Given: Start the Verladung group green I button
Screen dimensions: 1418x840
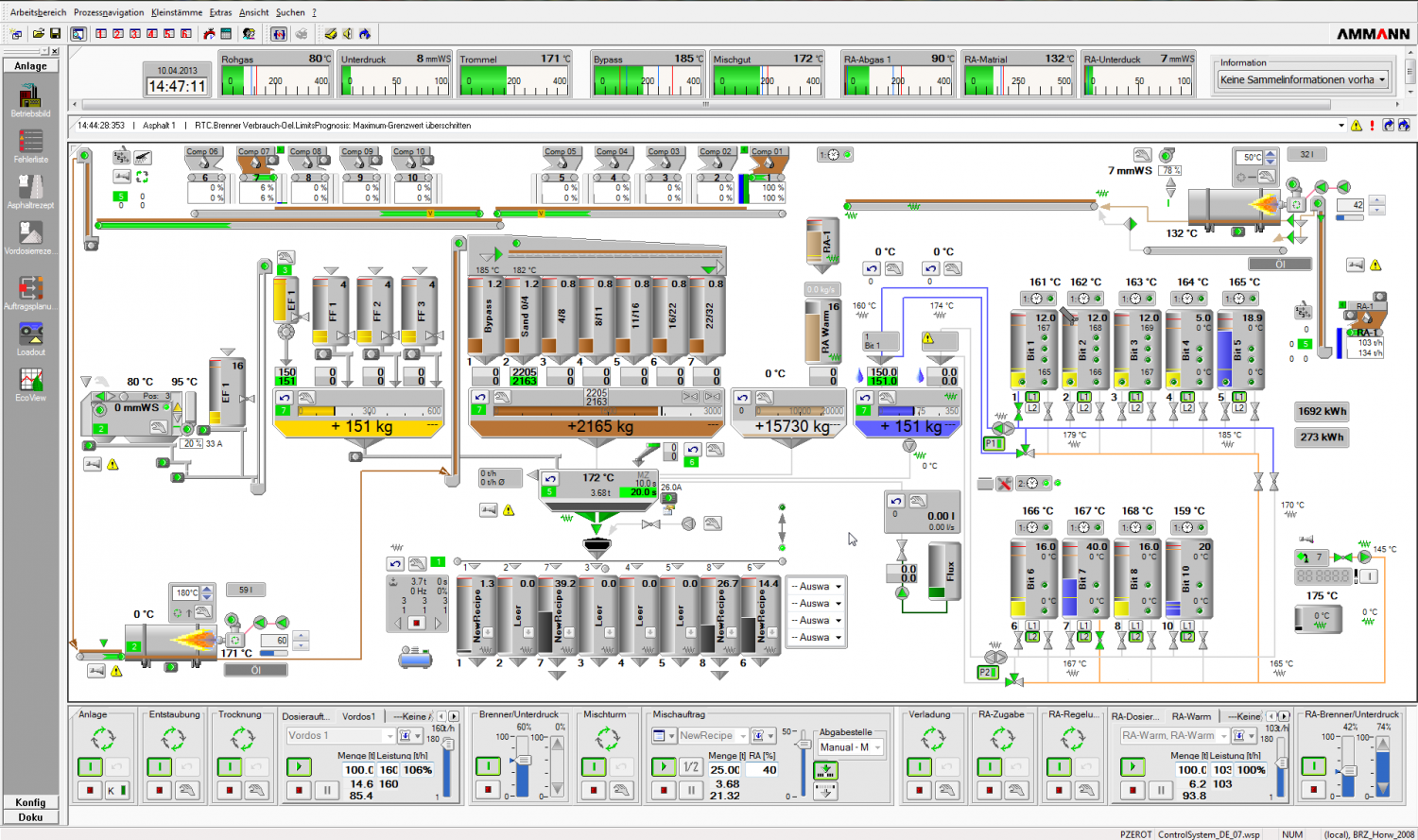Looking at the screenshot, I should click(x=919, y=766).
